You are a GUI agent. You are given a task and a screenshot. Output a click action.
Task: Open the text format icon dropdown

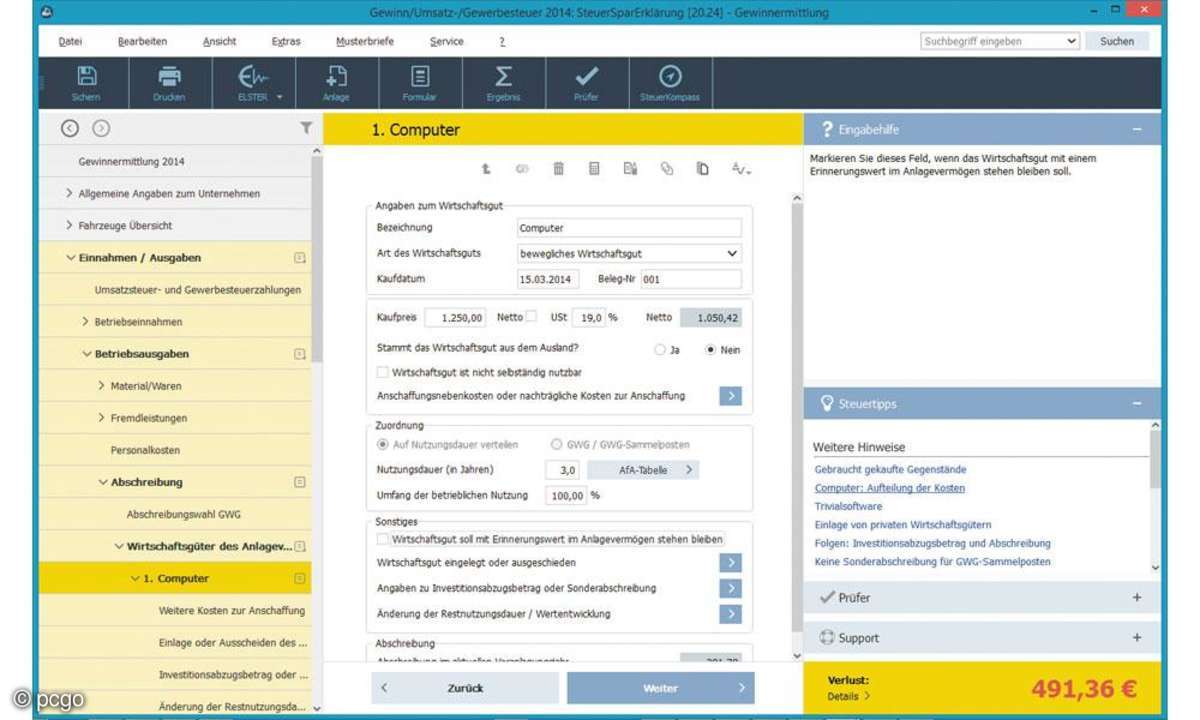(x=740, y=169)
